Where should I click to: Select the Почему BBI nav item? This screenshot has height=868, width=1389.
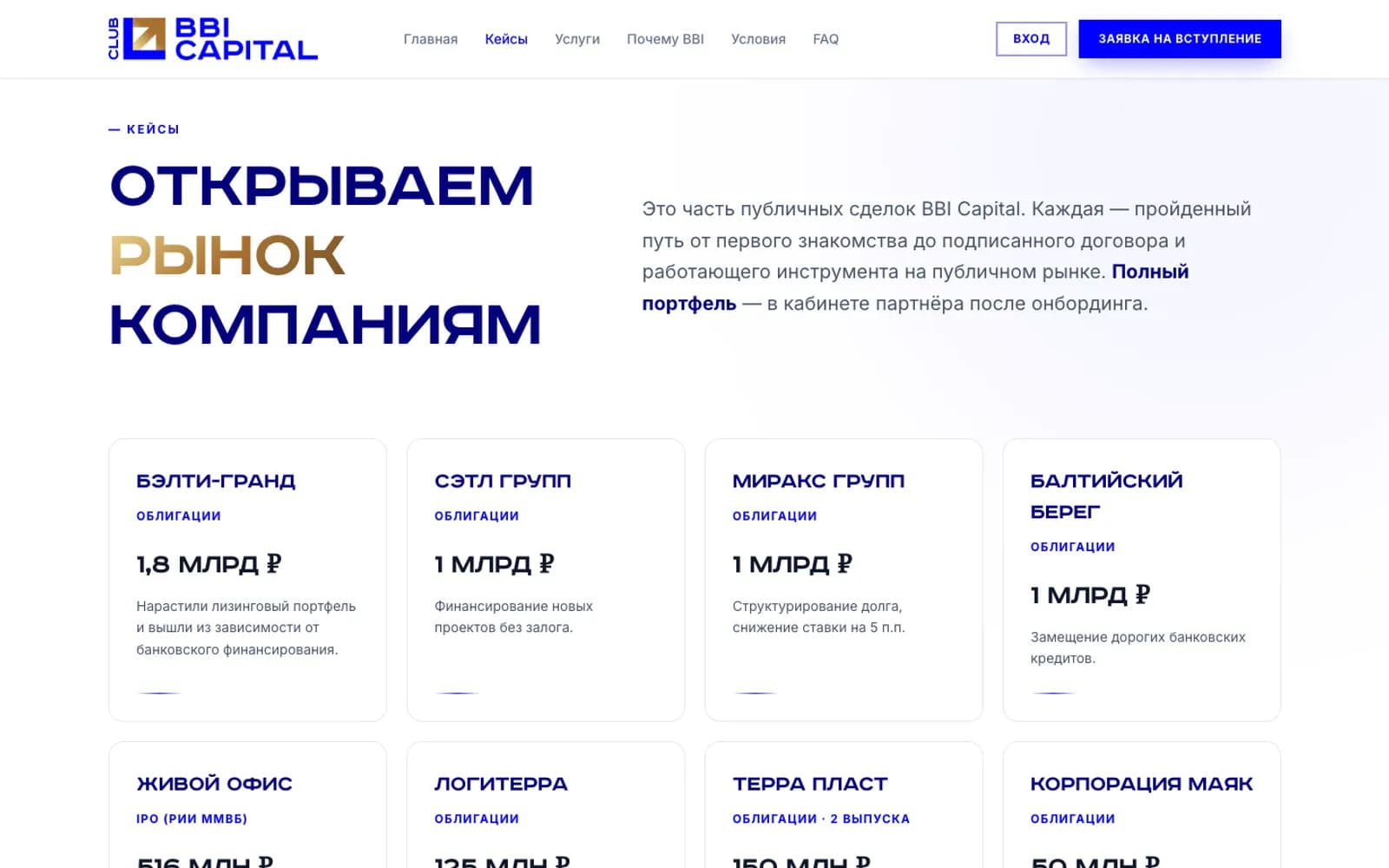[665, 39]
